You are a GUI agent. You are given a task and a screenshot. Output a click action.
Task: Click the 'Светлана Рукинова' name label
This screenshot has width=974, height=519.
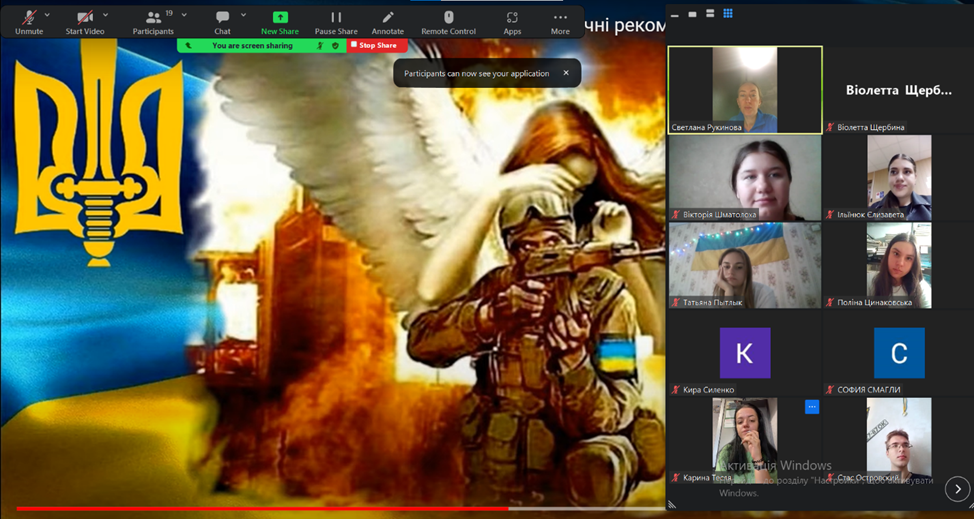click(707, 127)
